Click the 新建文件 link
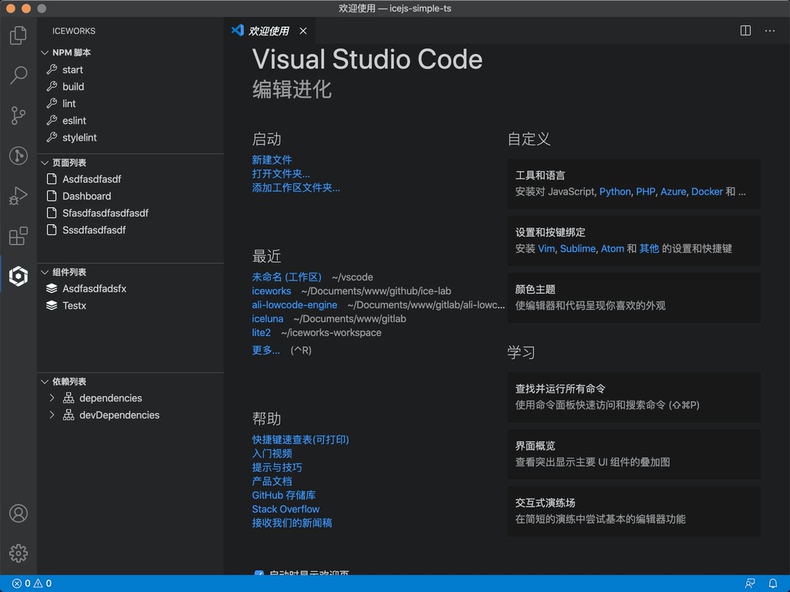Screen dimensions: 790x592 [272, 160]
